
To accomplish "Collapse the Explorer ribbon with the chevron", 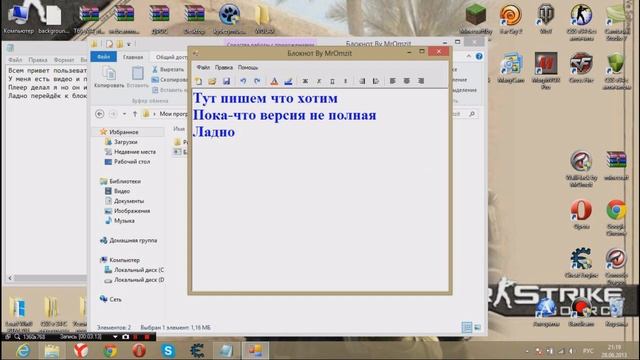I will (469, 56).
